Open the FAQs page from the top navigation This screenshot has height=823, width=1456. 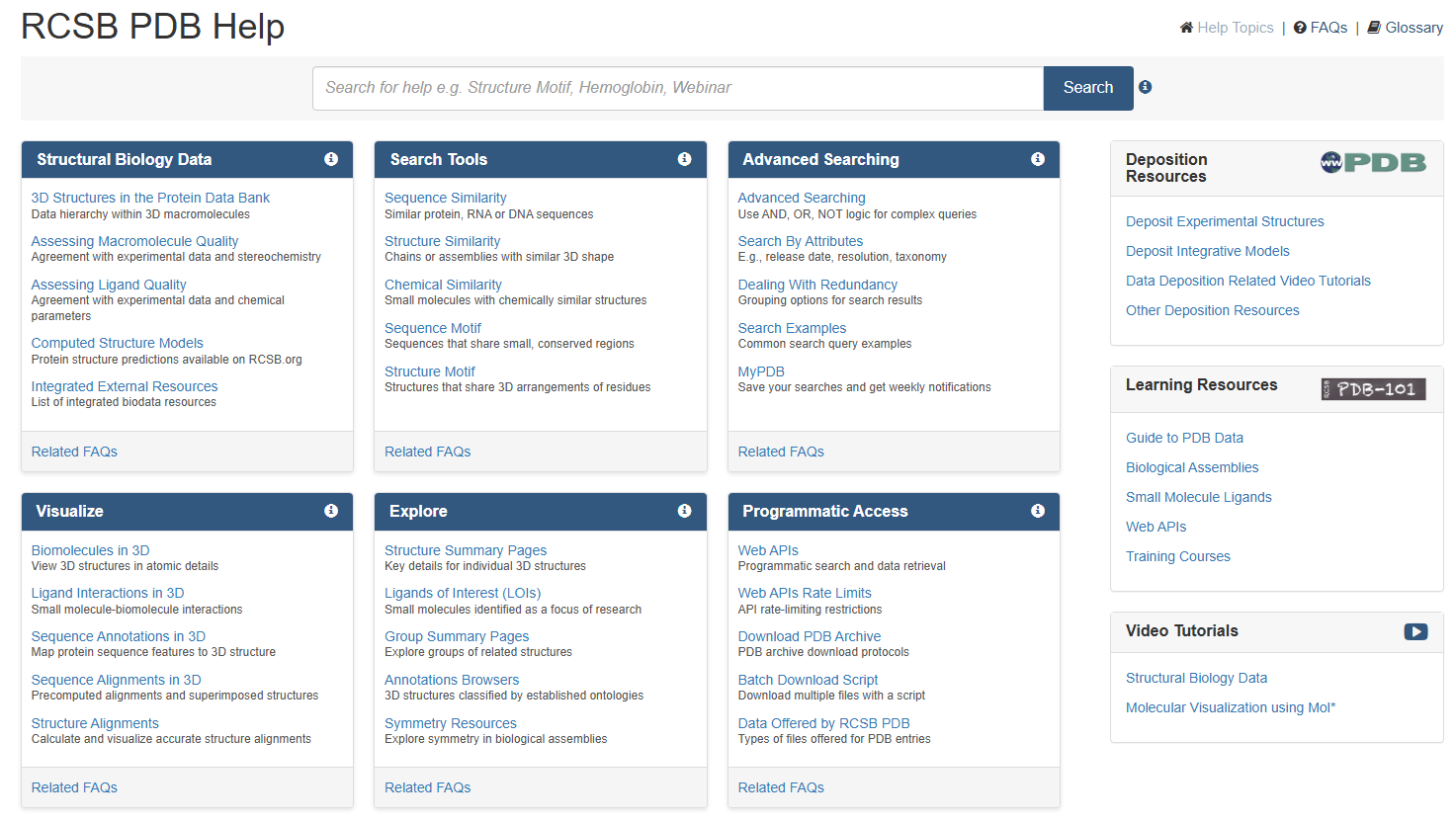(x=1321, y=27)
